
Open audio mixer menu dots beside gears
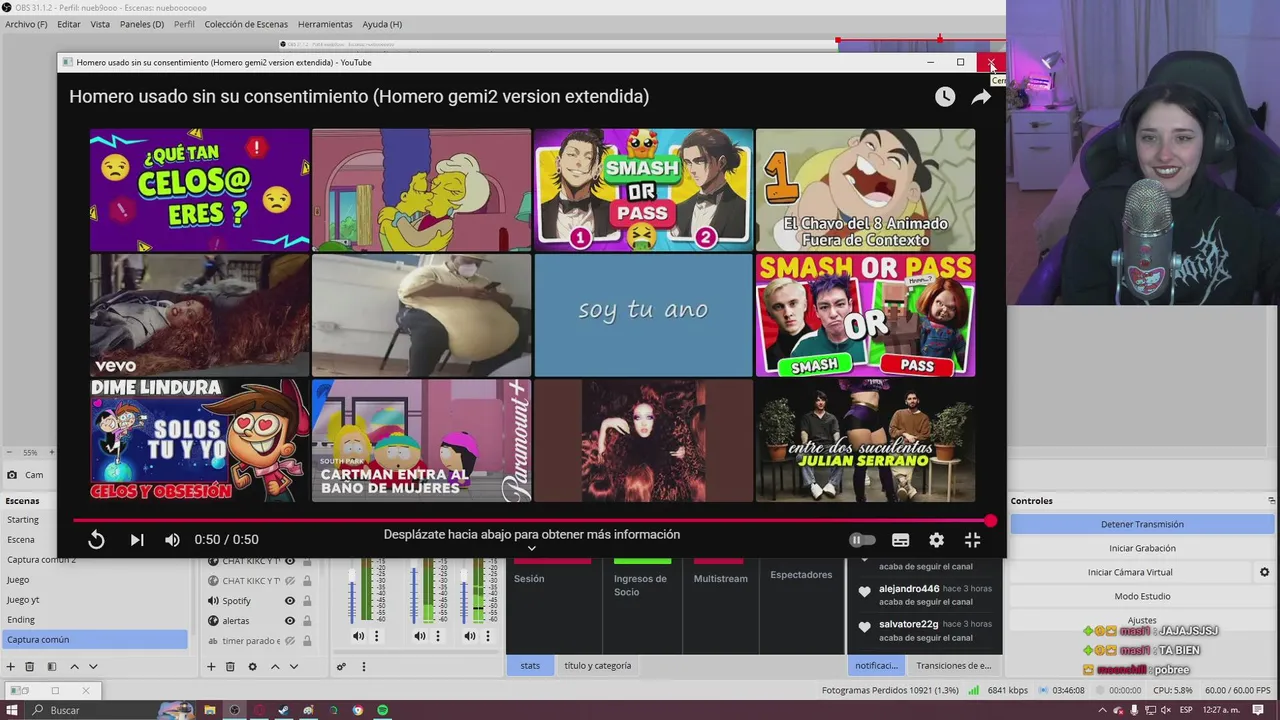(x=363, y=667)
